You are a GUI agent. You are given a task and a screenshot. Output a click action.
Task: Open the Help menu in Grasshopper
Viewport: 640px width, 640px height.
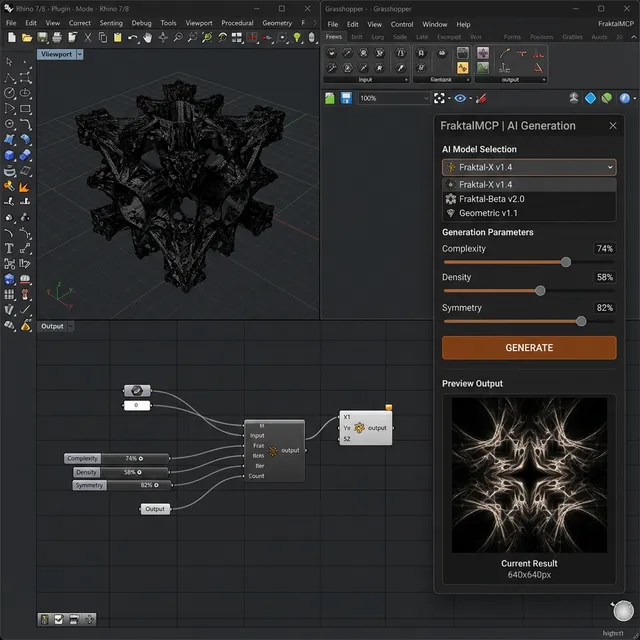463,24
